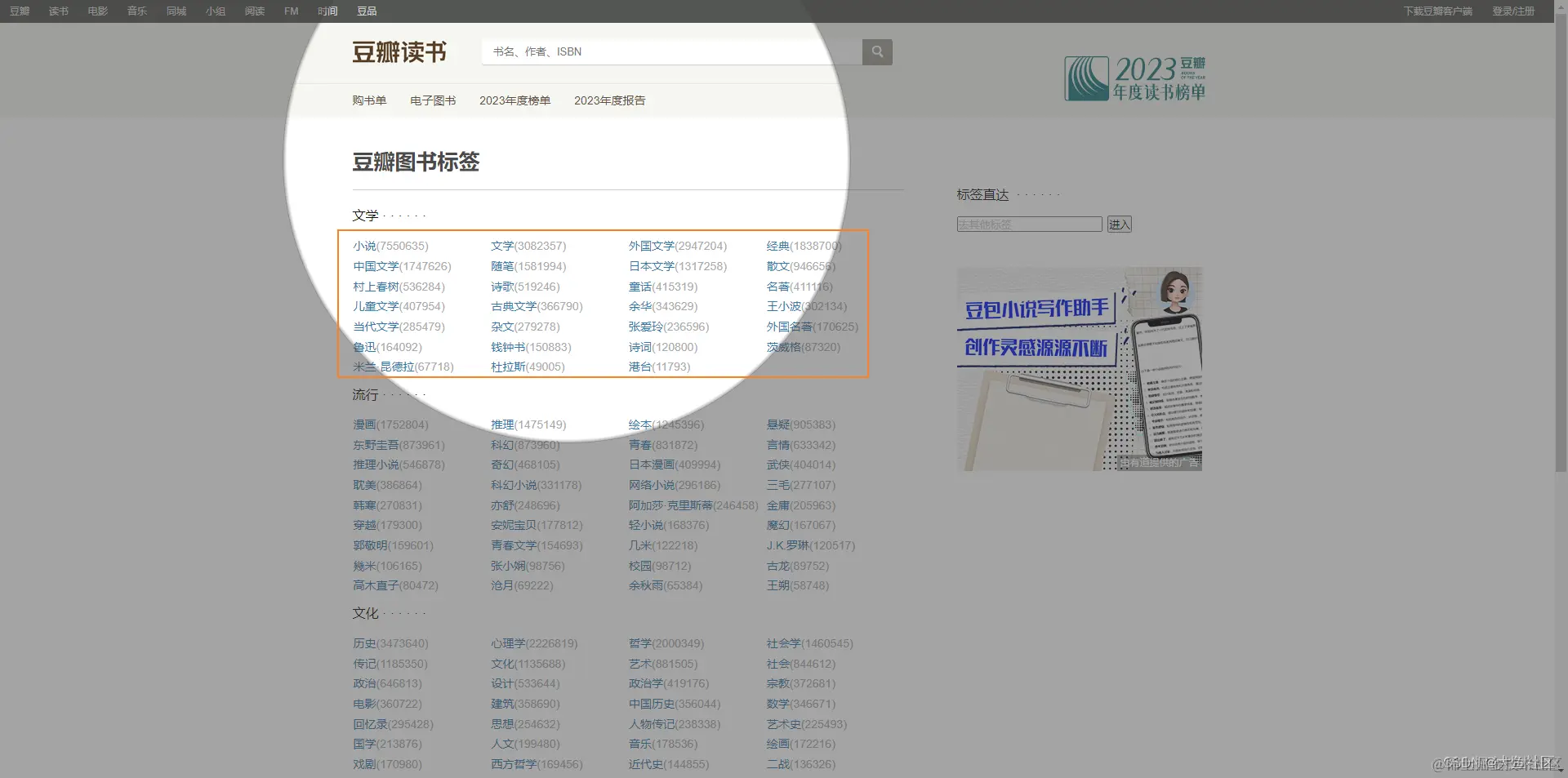Screen dimensions: 1568x778
Task: Open the 心理学(2226819) tag
Action: coord(534,643)
